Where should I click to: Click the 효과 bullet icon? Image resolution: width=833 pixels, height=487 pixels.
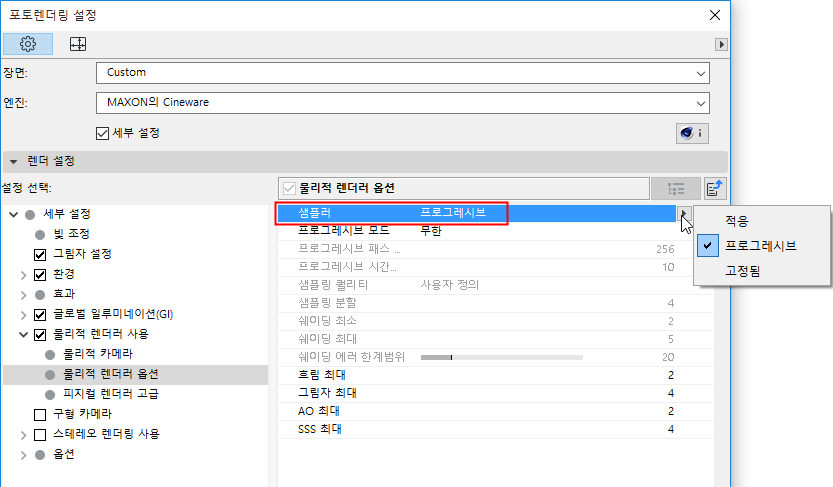(x=40, y=294)
